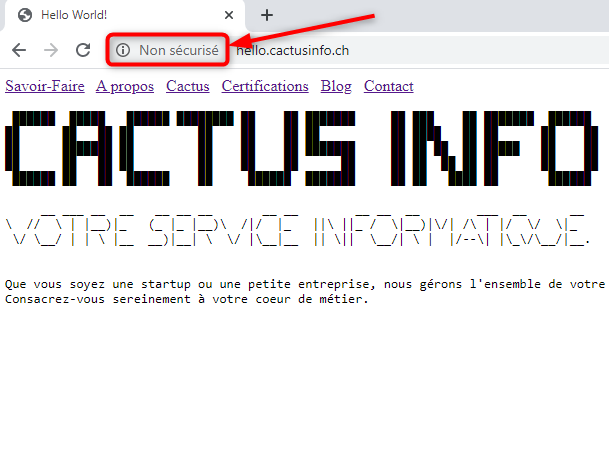Click the CACTUS INFO ASCII banner
Image resolution: width=609 pixels, height=457 pixels.
301,148
